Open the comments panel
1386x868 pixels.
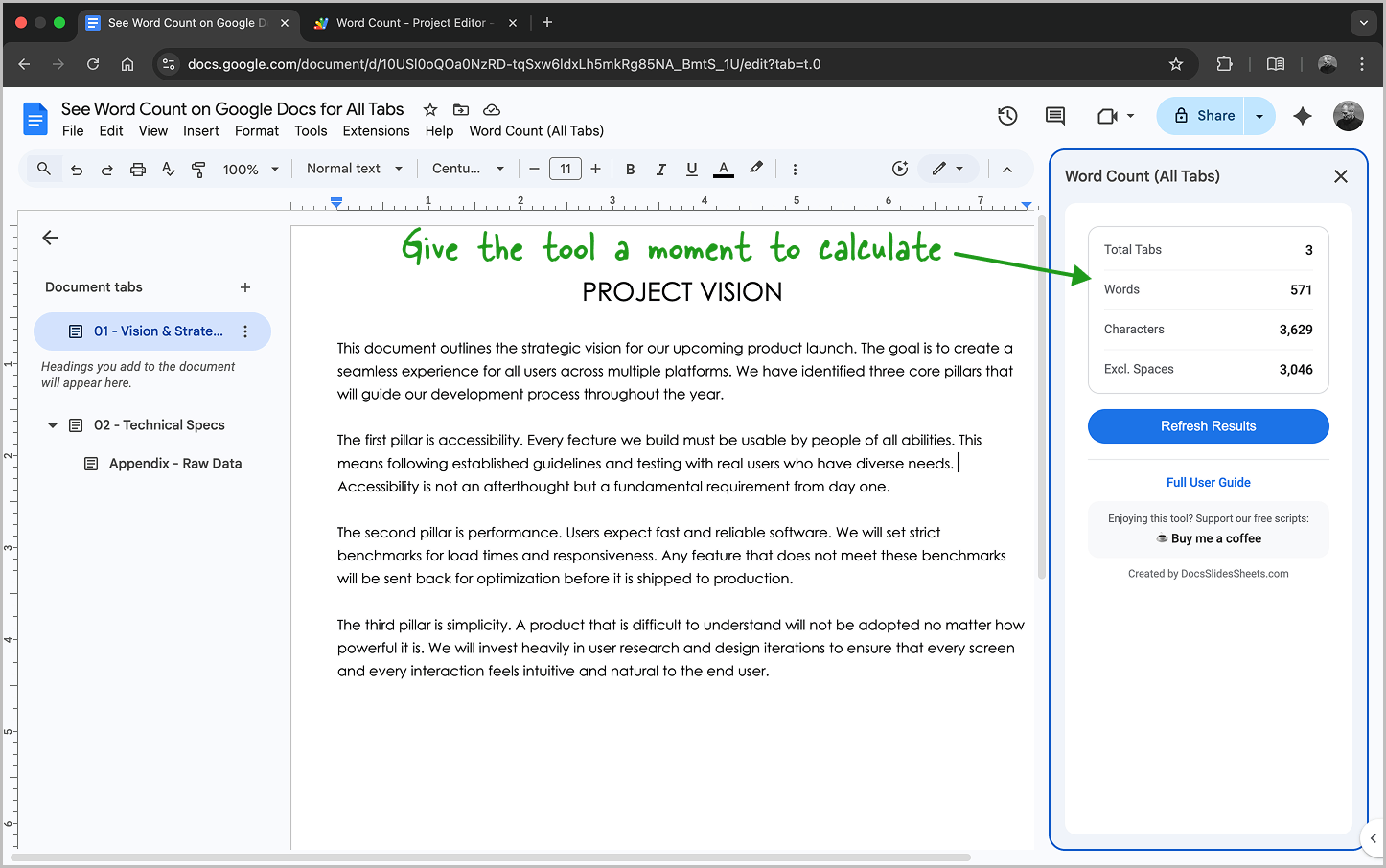(1054, 115)
